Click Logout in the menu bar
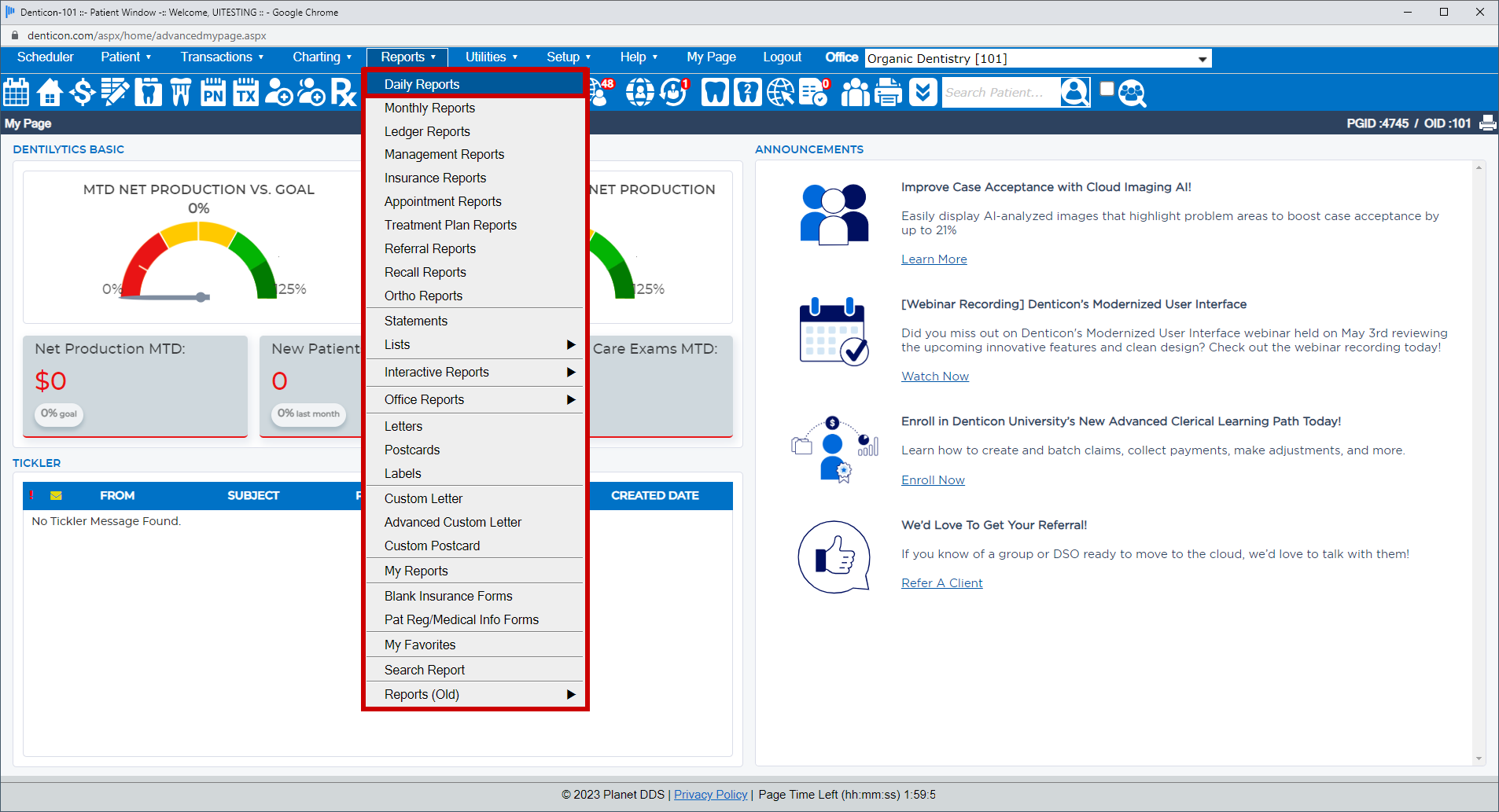This screenshot has width=1499, height=812. point(782,57)
